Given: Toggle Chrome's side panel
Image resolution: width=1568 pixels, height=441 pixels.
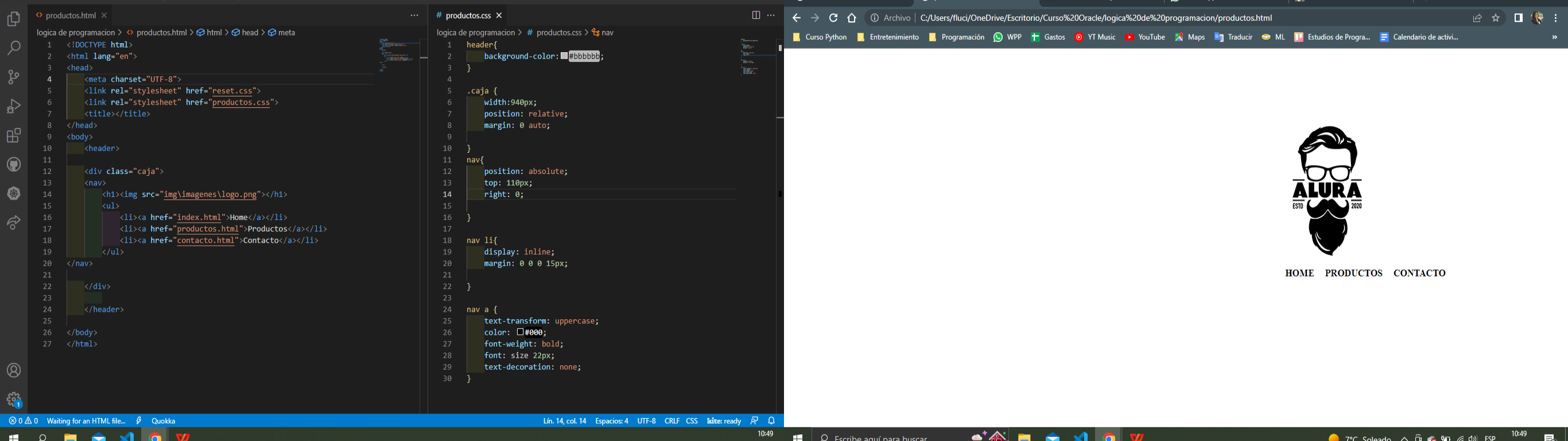Looking at the screenshot, I should tap(1519, 18).
